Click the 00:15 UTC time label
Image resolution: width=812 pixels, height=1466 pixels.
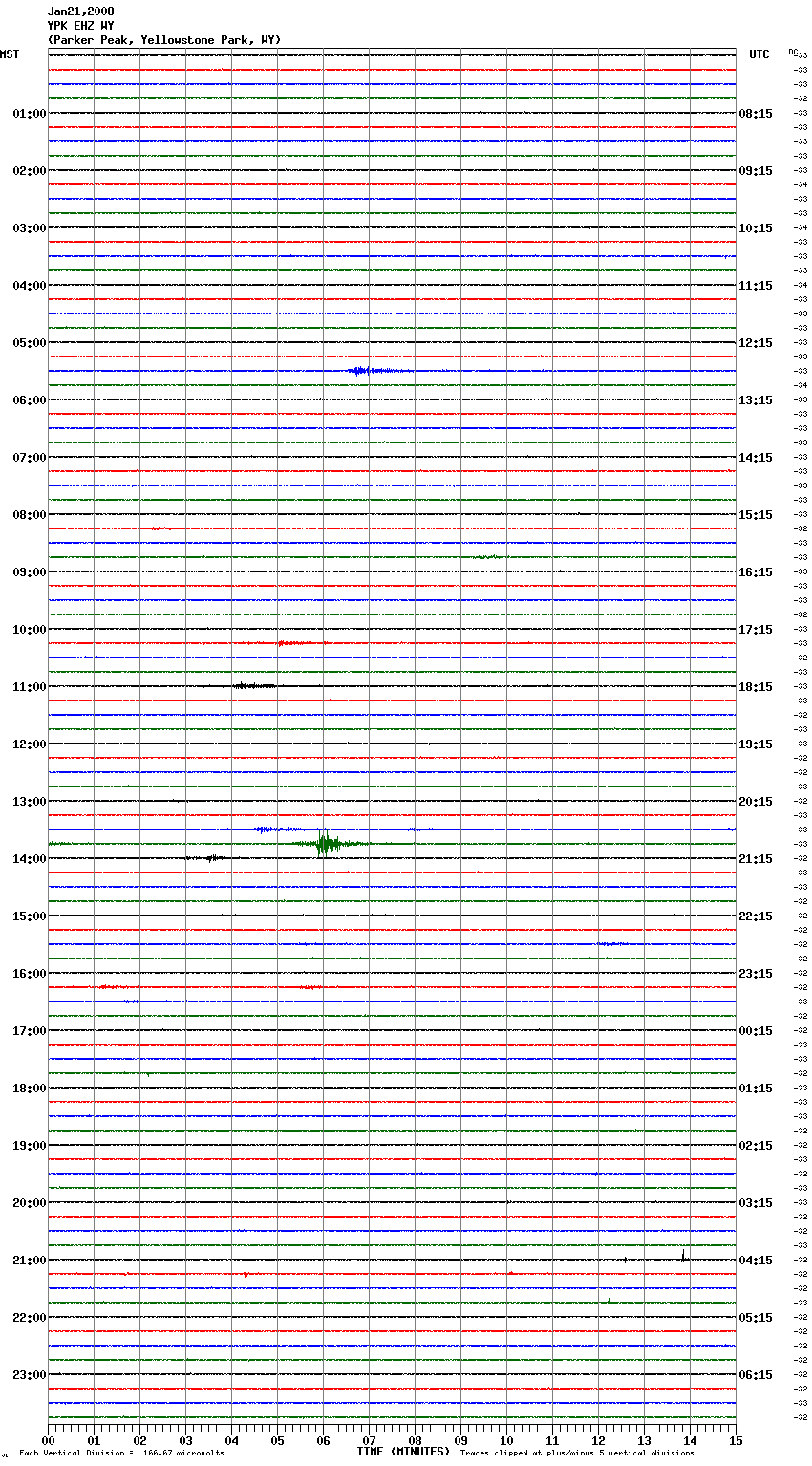pyautogui.click(x=756, y=1031)
